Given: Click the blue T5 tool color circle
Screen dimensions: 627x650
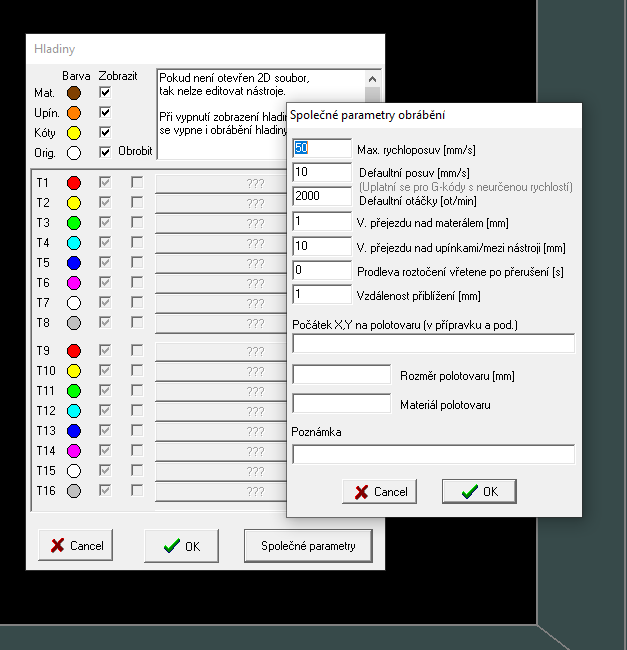Looking at the screenshot, I should pos(73,263).
